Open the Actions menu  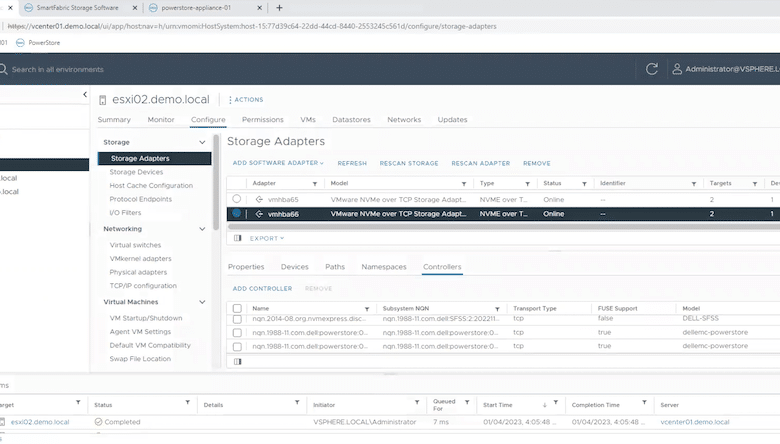(246, 99)
